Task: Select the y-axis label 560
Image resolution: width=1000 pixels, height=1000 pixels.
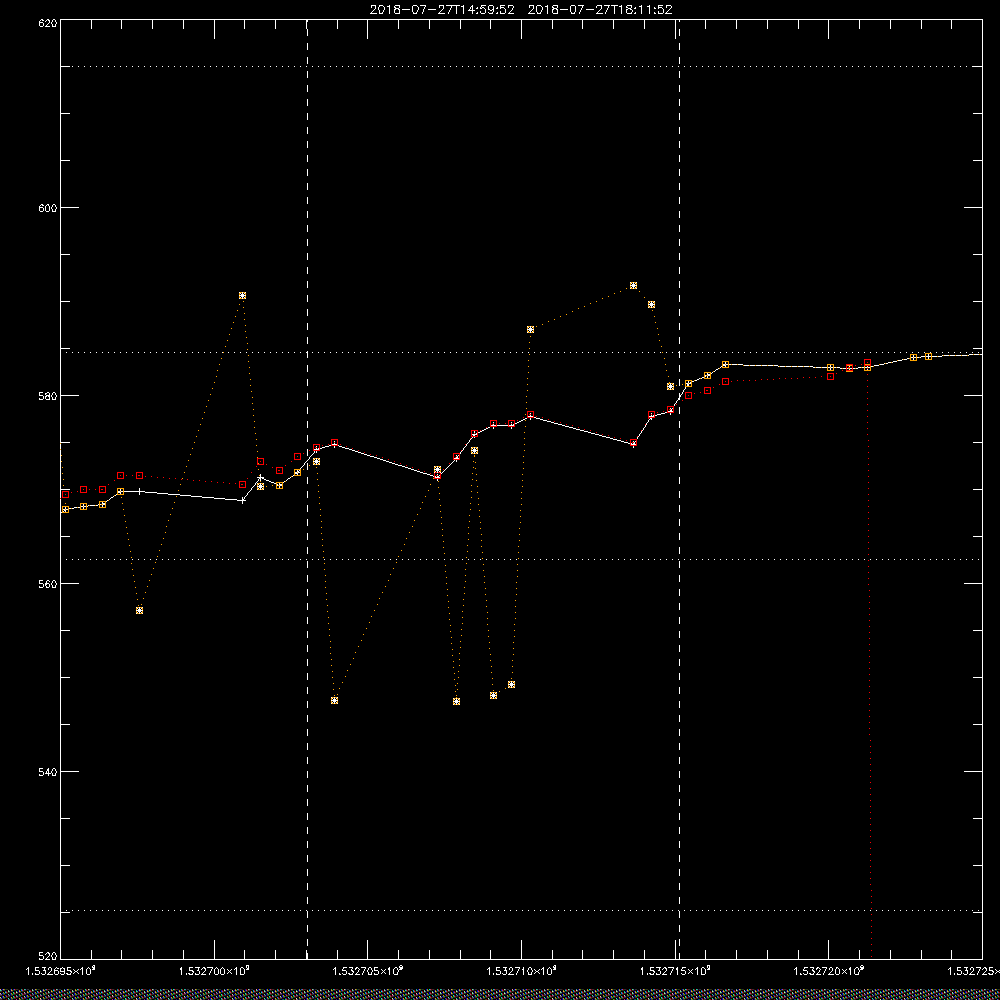Action: pos(48,584)
